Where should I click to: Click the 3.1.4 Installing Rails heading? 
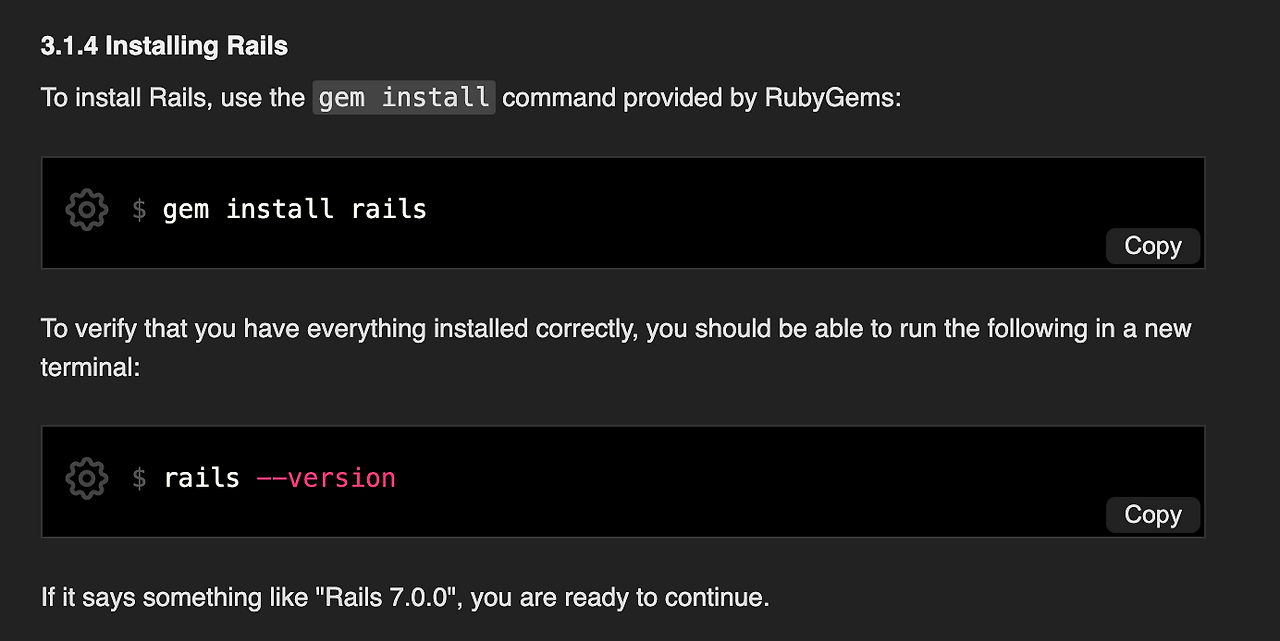[x=164, y=46]
